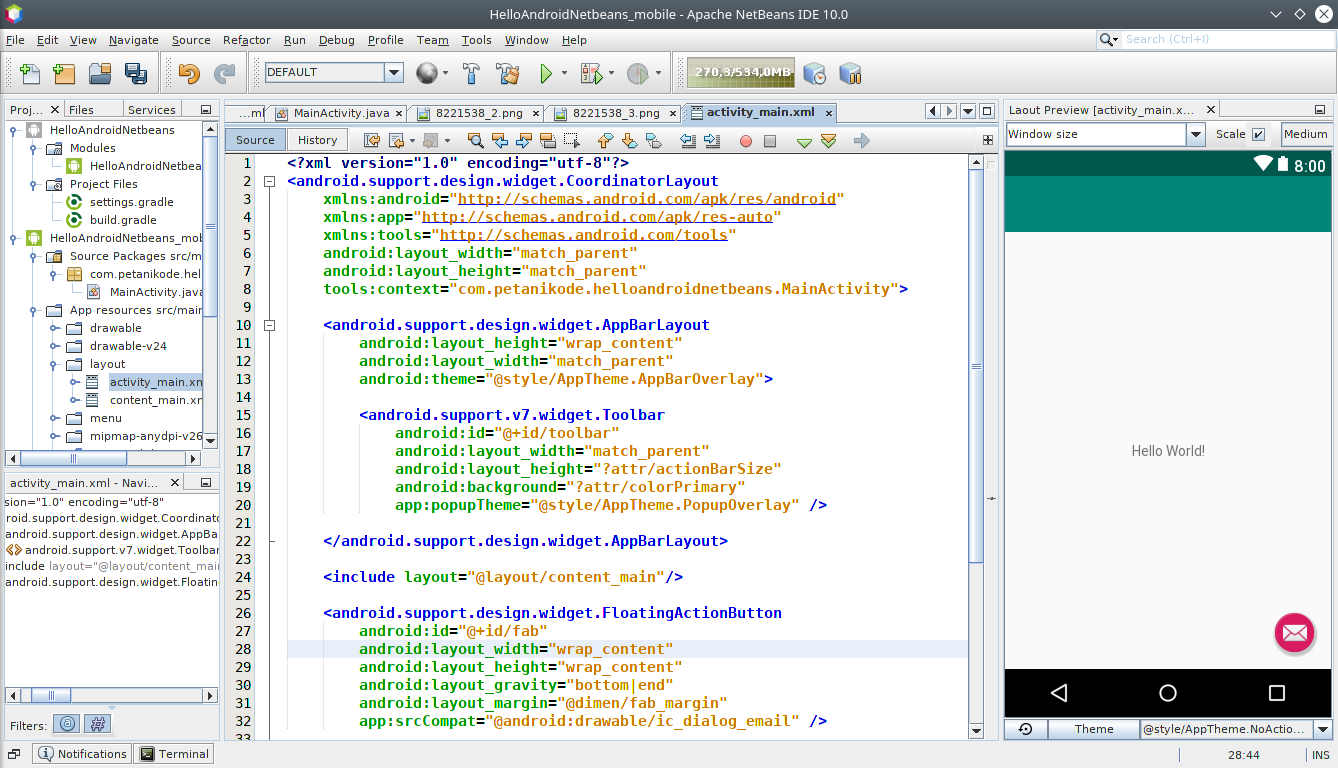Open the Window size dropdown in the preview
The height and width of the screenshot is (768, 1338).
(x=1197, y=133)
